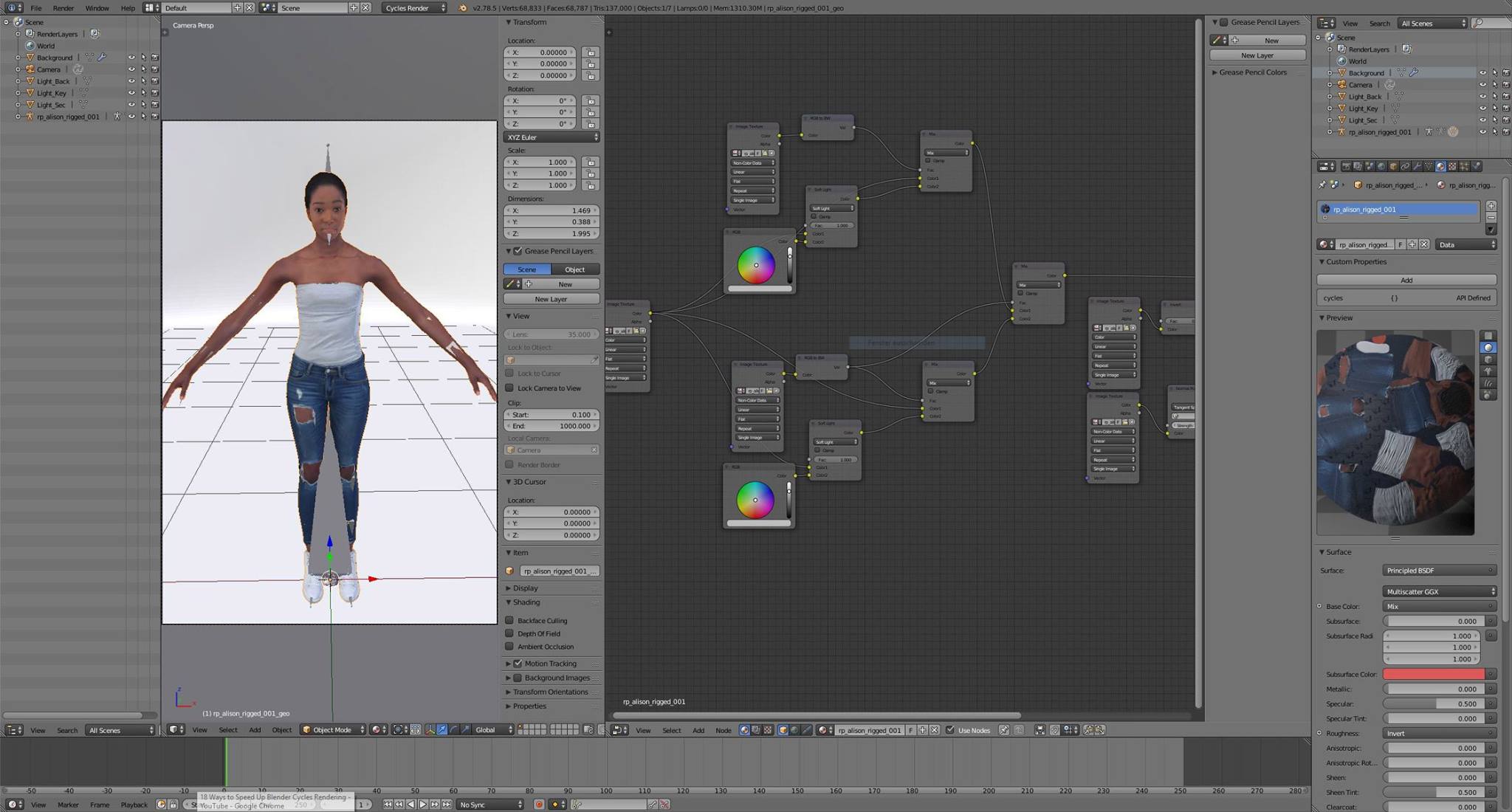This screenshot has width=1512, height=812.
Task: Pin the properties context with pushpin
Action: tap(1322, 185)
